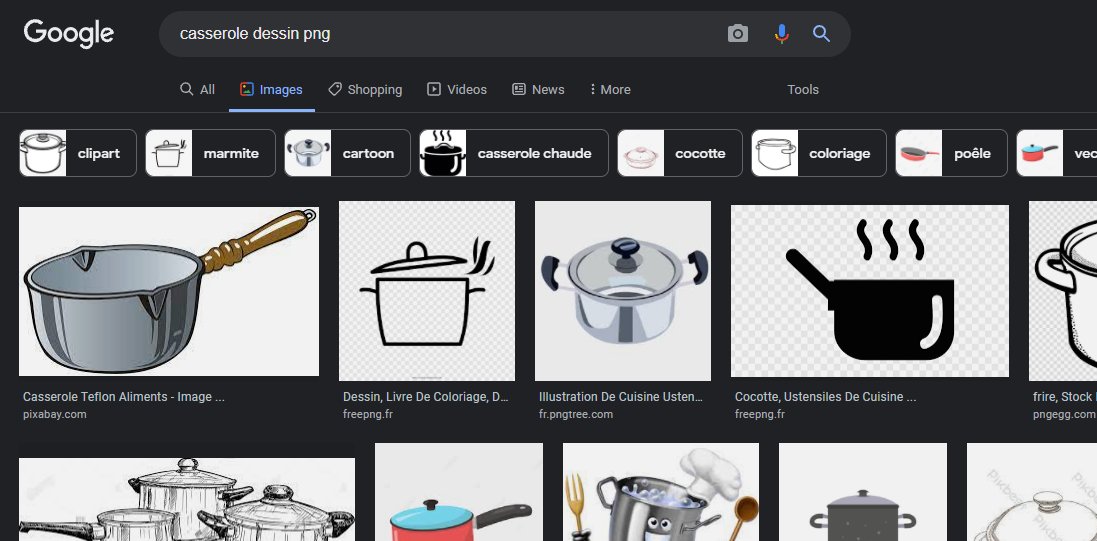Click the Google logo
Screen dimensions: 1097x541
pyautogui.click(x=69, y=34)
